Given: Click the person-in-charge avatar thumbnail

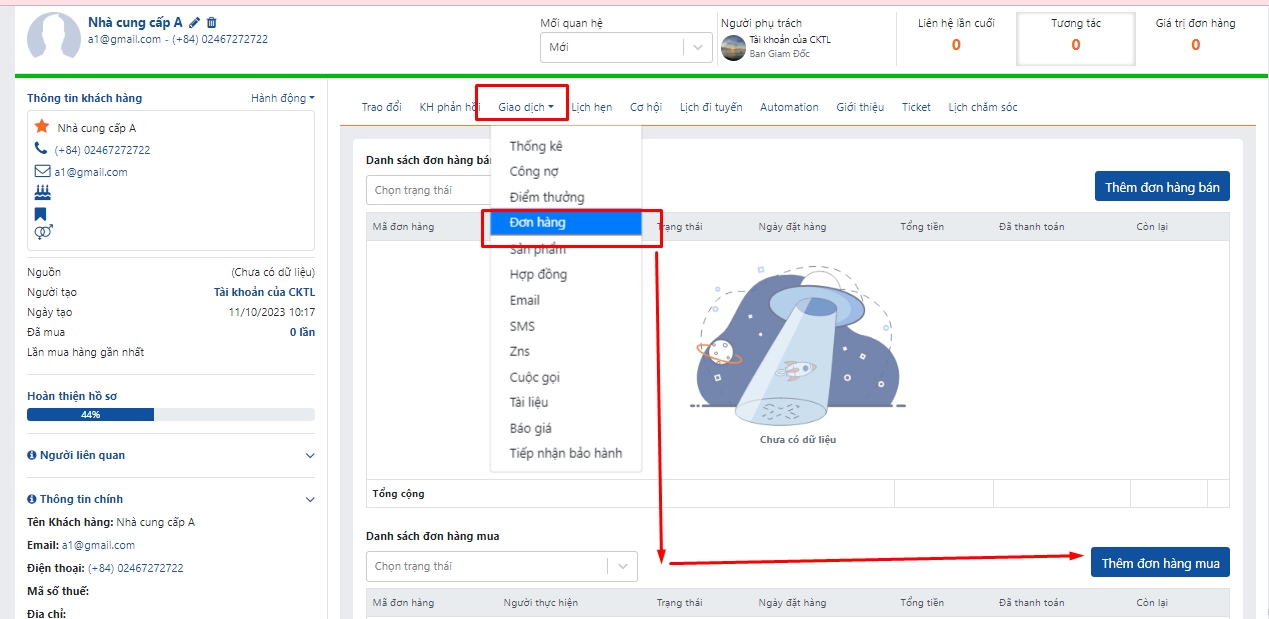Looking at the screenshot, I should click(733, 47).
